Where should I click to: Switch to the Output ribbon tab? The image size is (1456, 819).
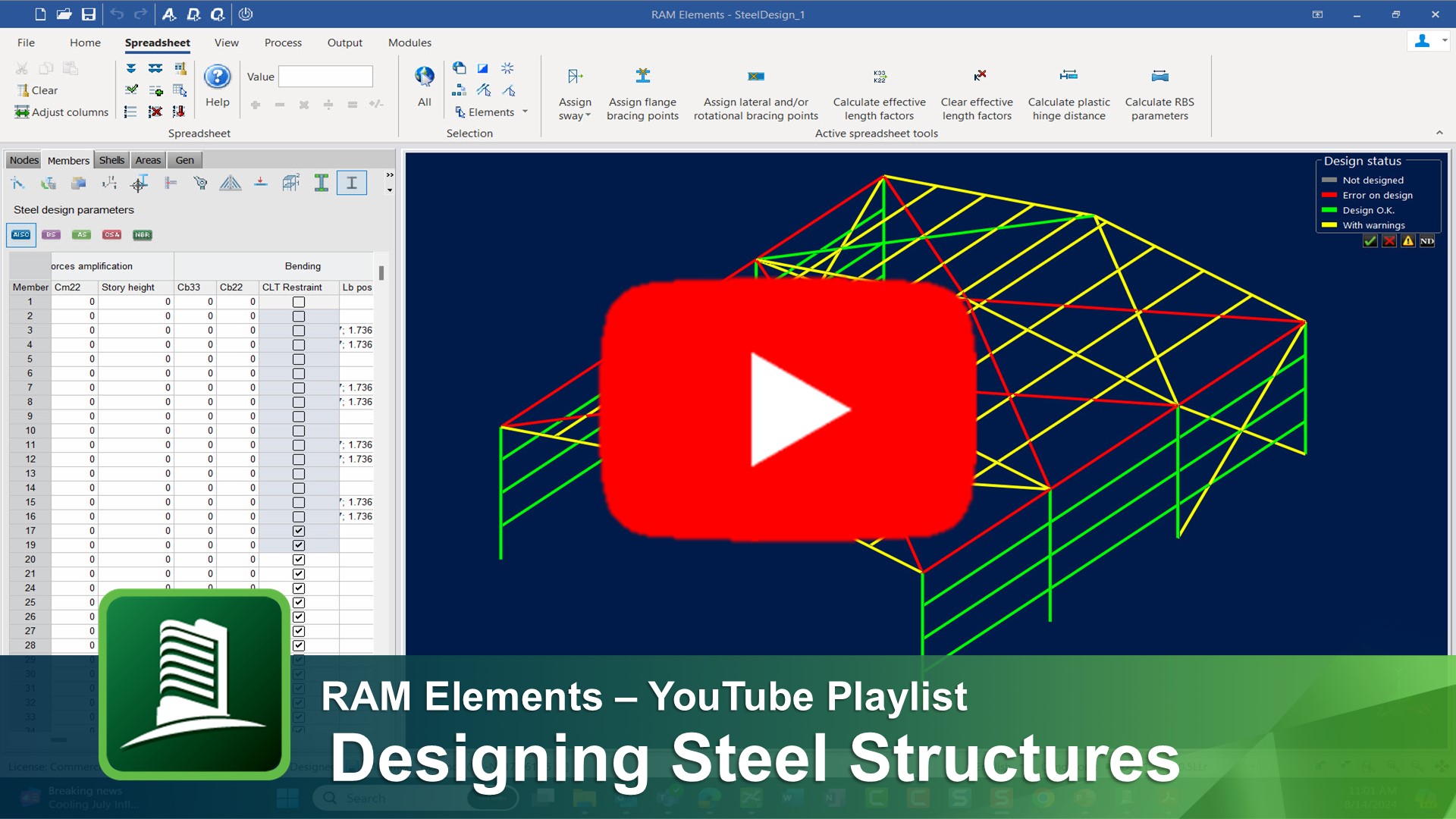[344, 42]
